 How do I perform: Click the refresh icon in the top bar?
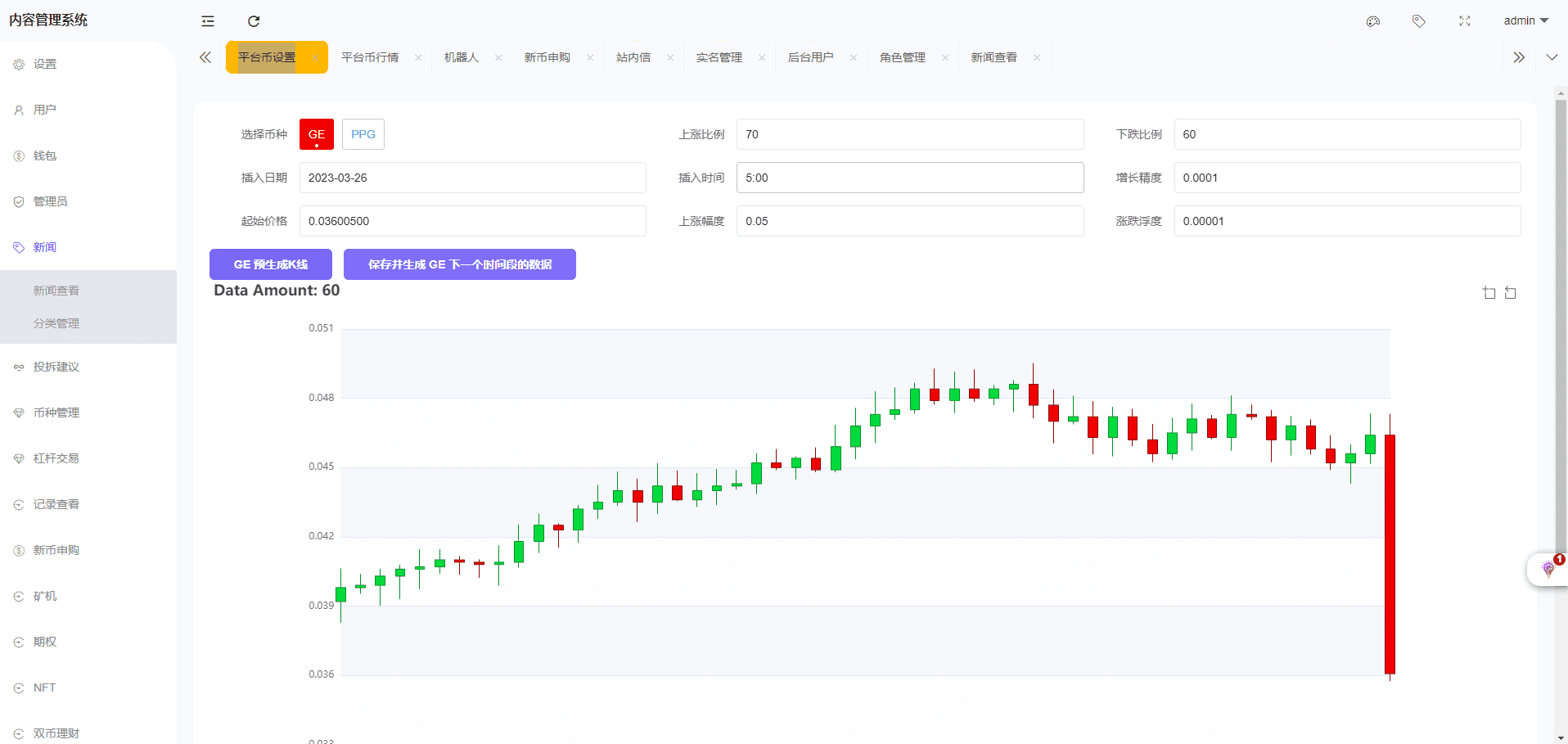click(254, 21)
